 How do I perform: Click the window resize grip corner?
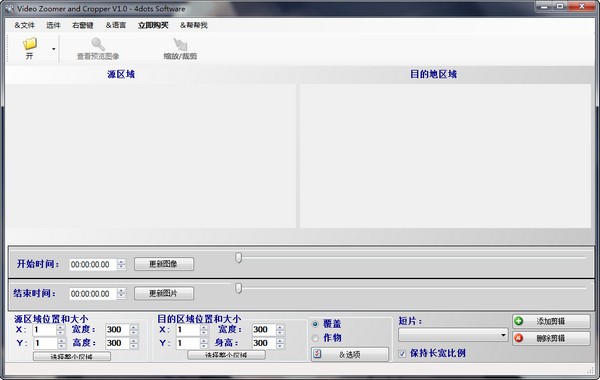tap(590, 370)
